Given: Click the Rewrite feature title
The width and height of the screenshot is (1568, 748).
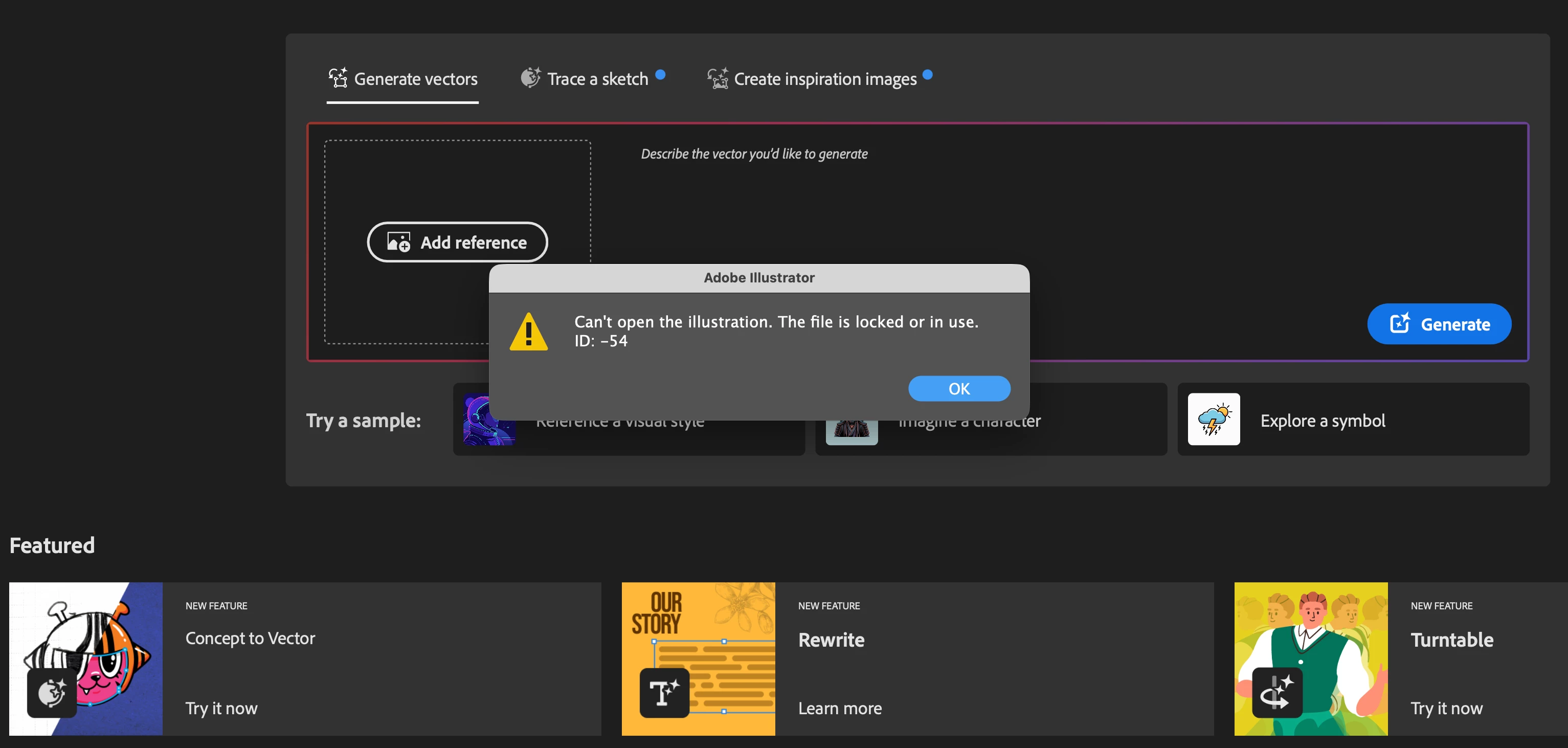Looking at the screenshot, I should (x=831, y=640).
